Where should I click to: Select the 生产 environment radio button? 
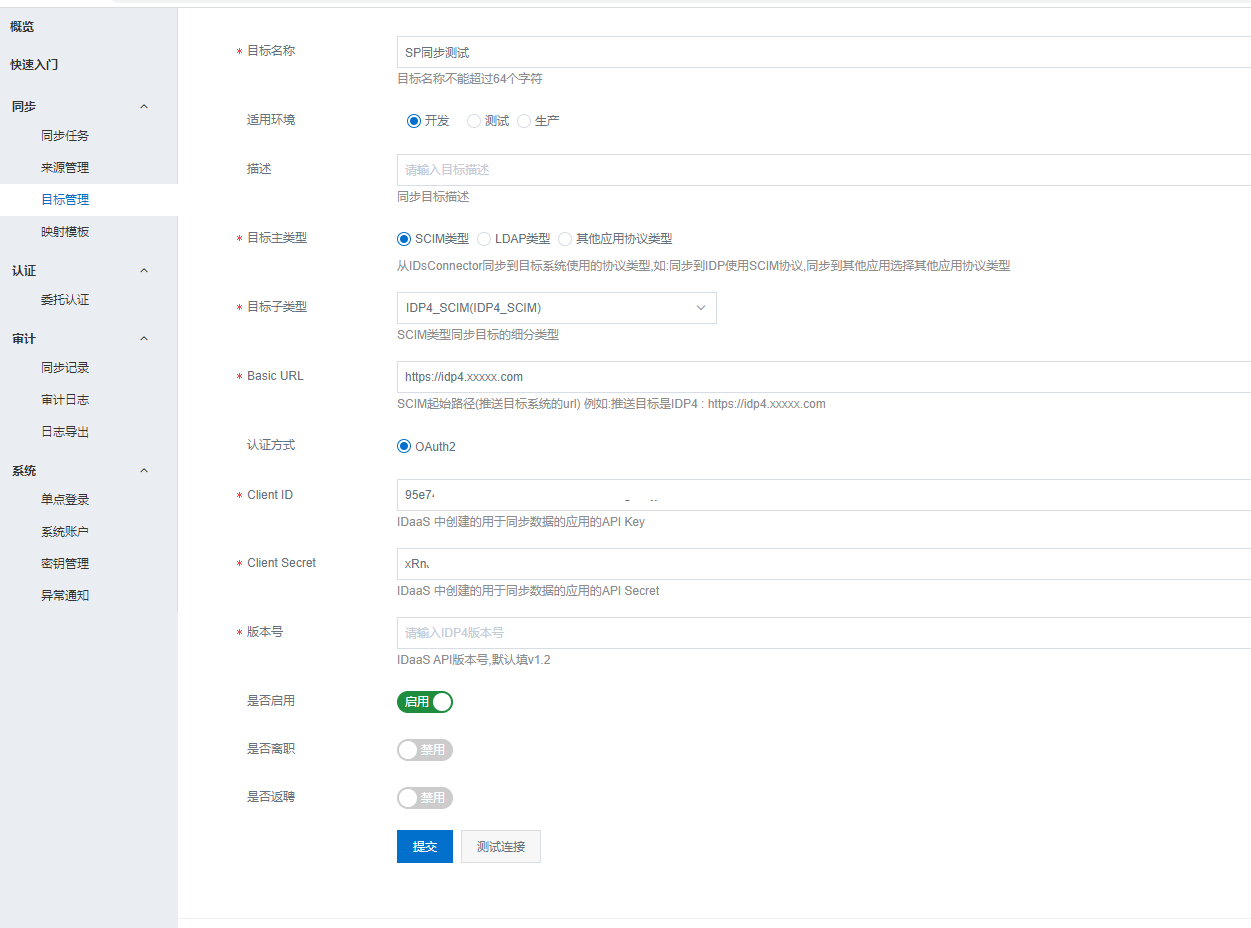click(x=524, y=121)
